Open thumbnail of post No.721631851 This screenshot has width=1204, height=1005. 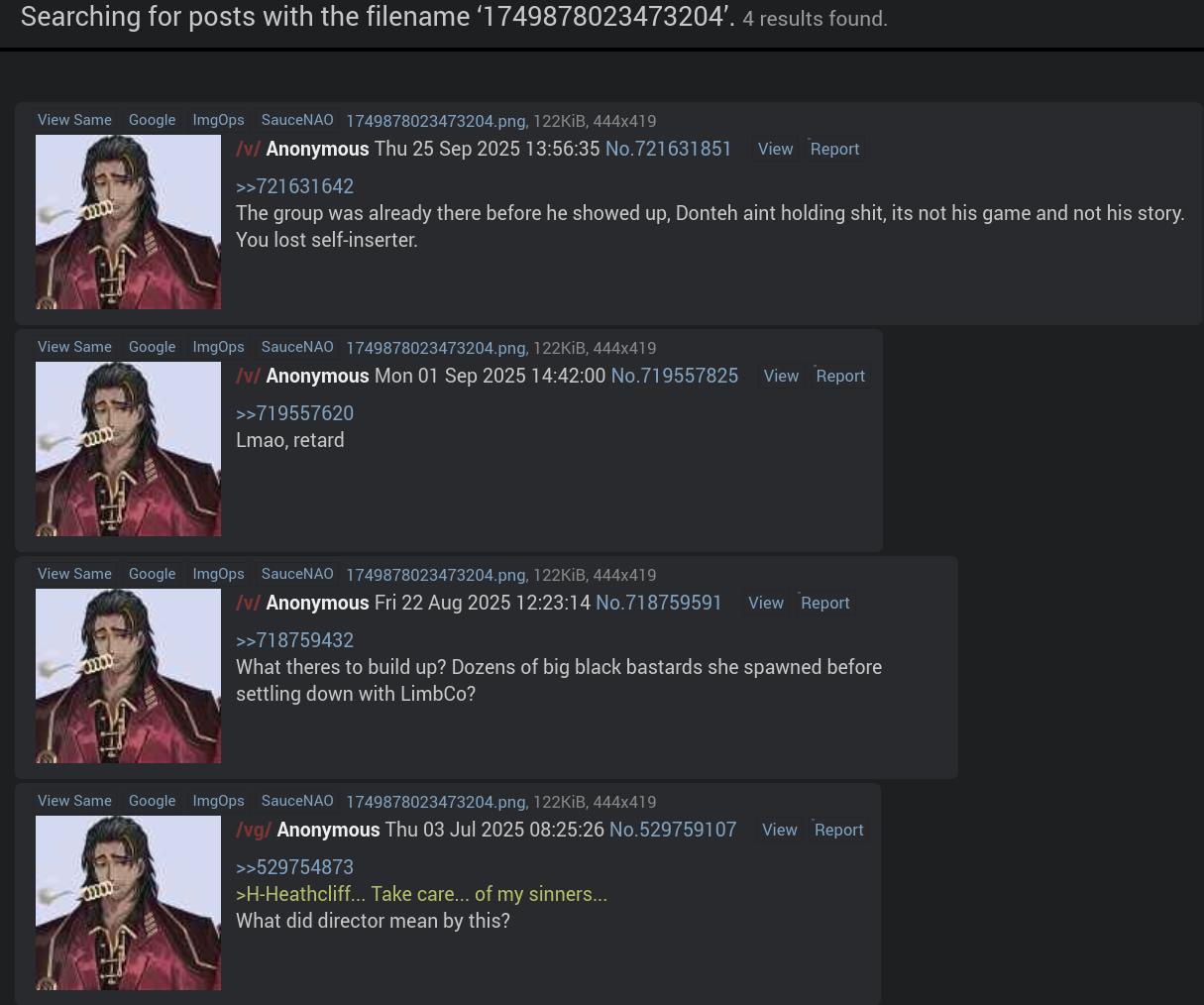128,222
